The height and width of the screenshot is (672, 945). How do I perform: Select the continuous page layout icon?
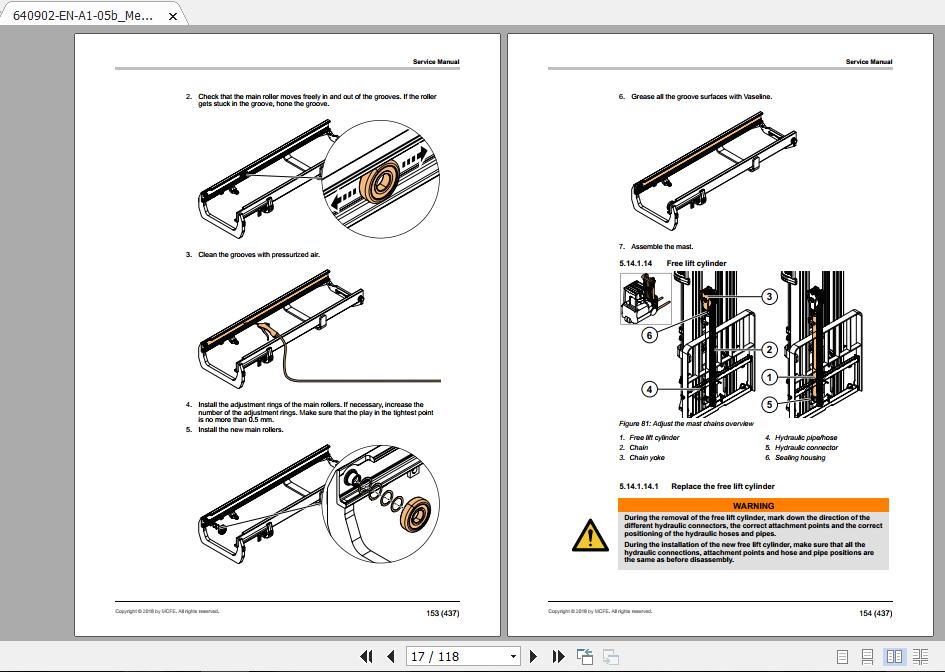(868, 656)
